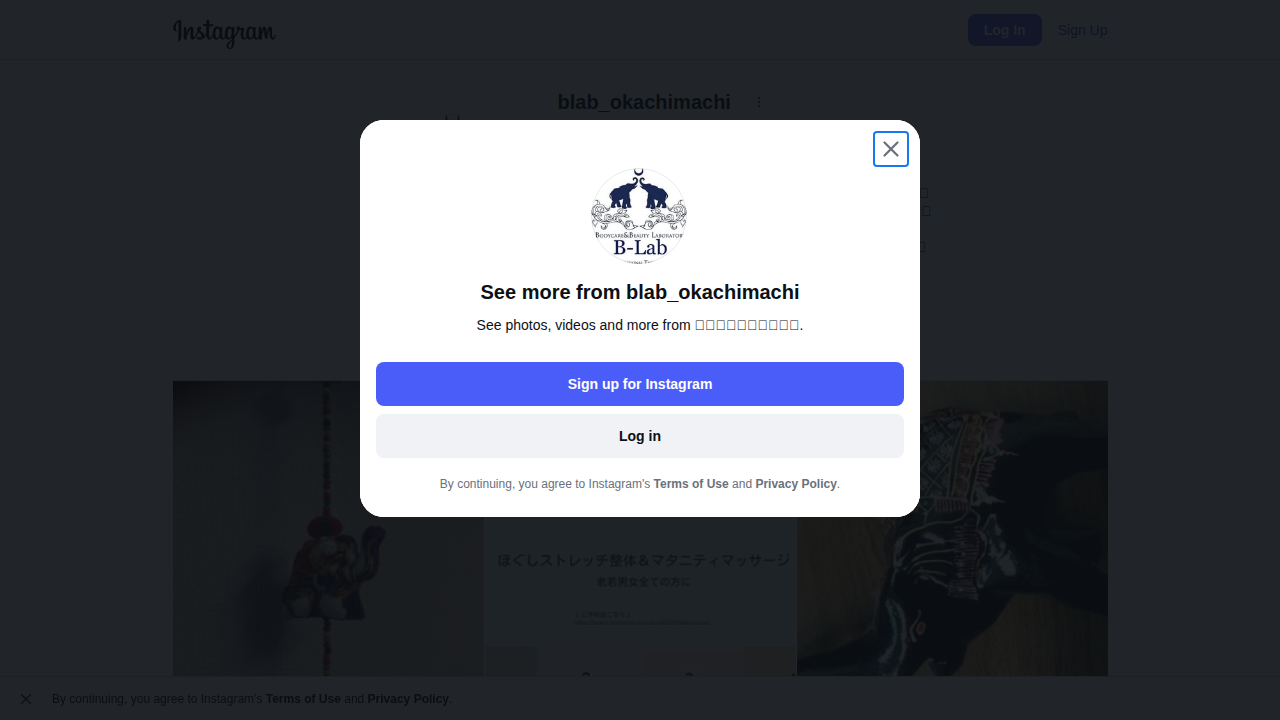1280x720 pixels.
Task: Open Terms of Use link in modal
Action: 691,484
